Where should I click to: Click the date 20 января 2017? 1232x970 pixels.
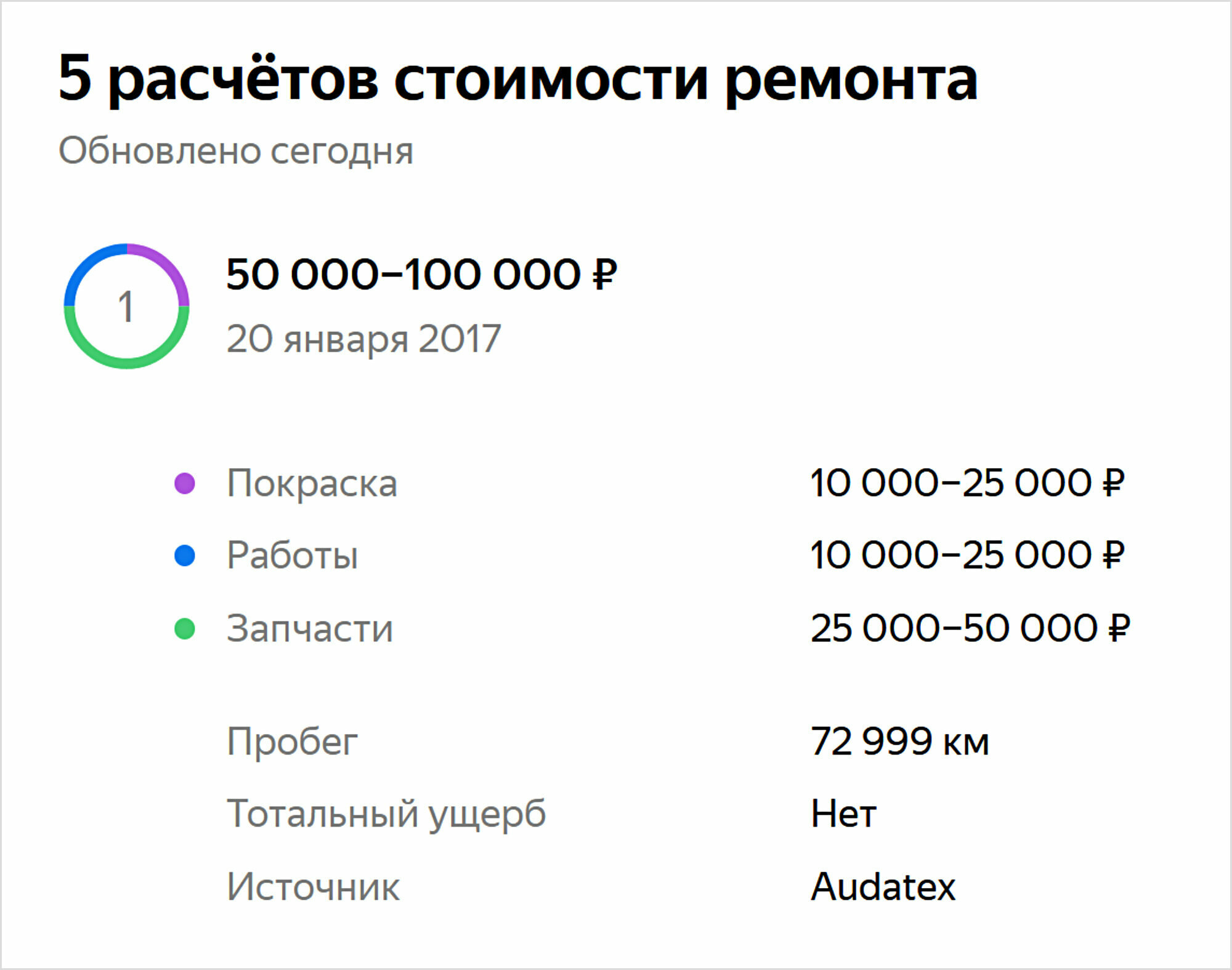tap(363, 339)
